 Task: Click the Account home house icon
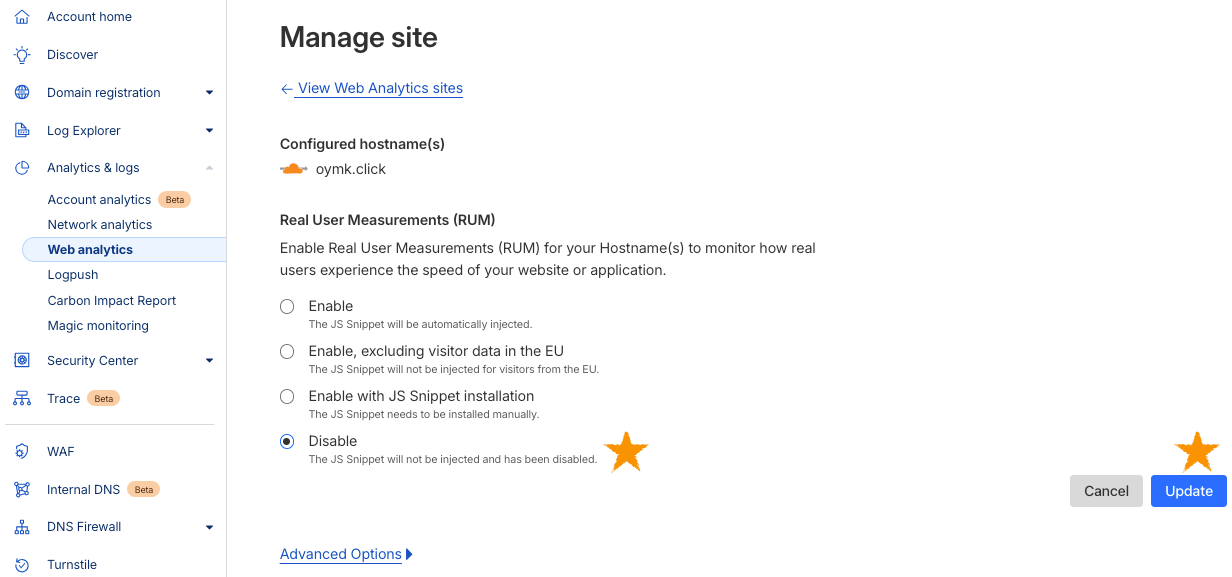pos(22,17)
